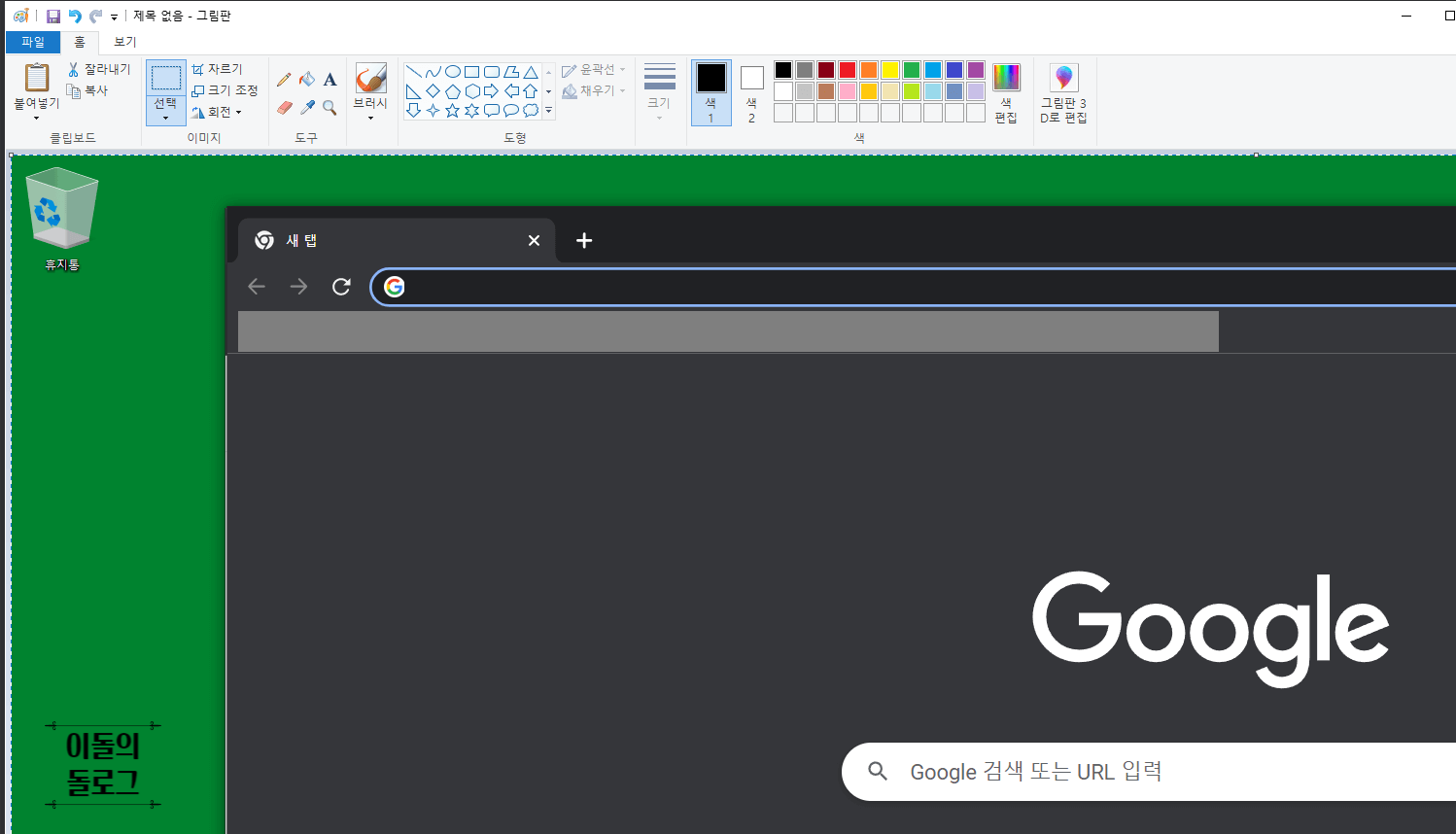
Task: Expand the 붙여넣기 dropdown arrow
Action: pos(37,119)
